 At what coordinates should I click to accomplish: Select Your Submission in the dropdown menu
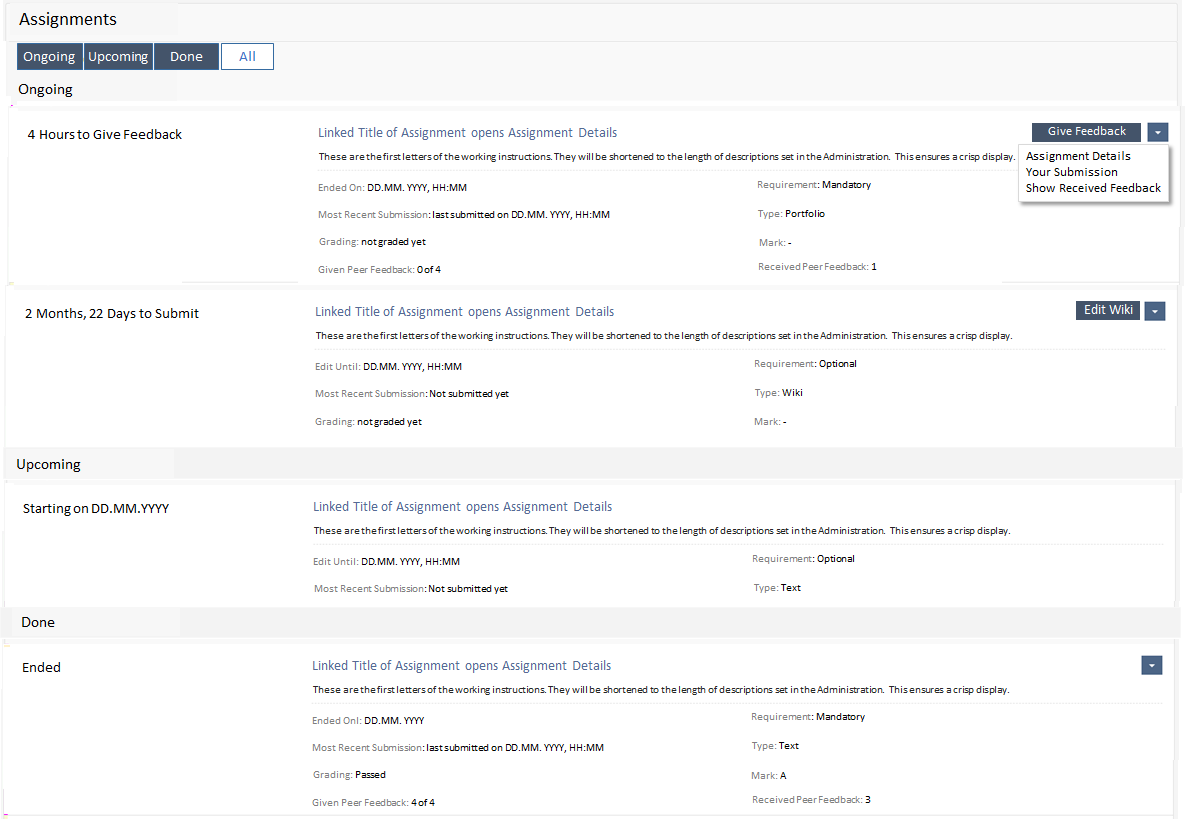1071,172
